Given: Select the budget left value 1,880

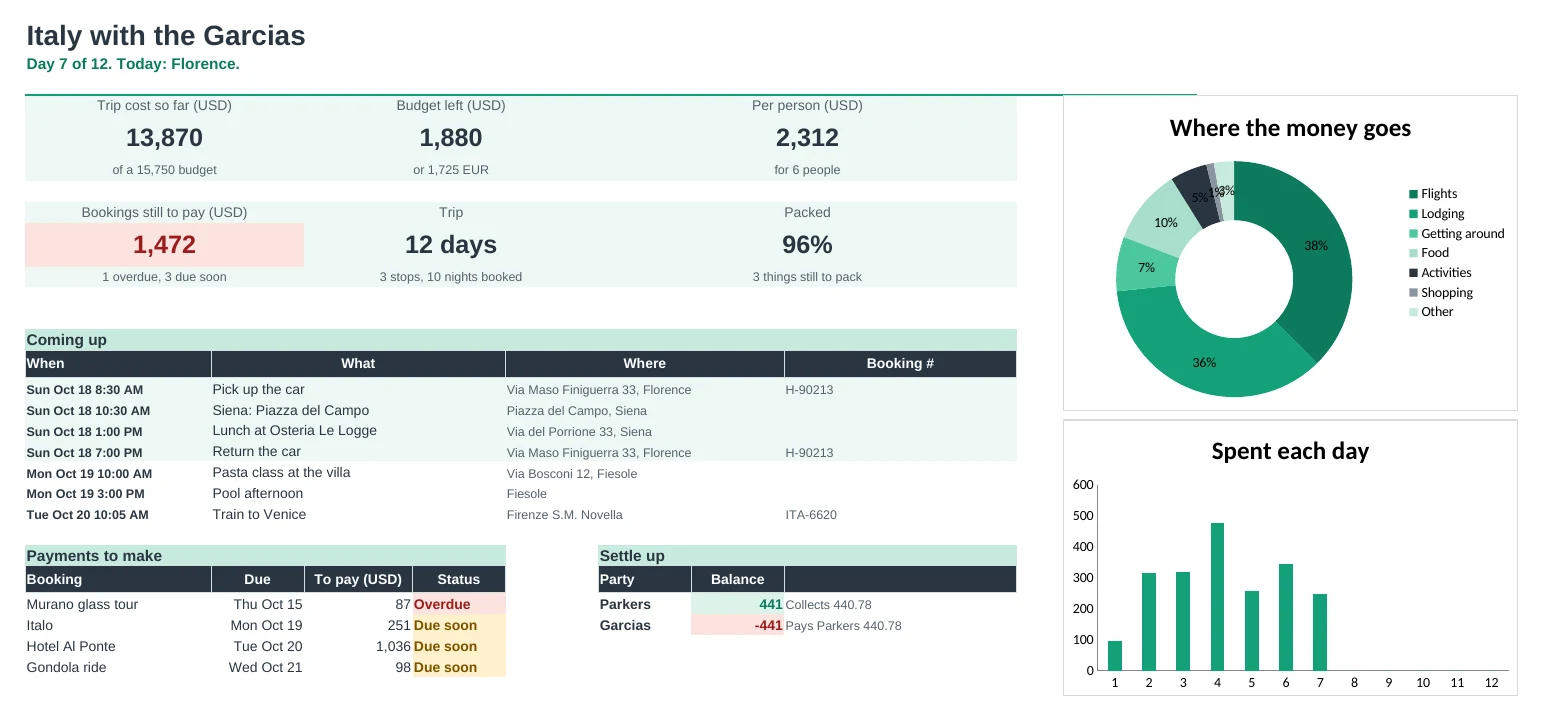Looking at the screenshot, I should [x=451, y=138].
